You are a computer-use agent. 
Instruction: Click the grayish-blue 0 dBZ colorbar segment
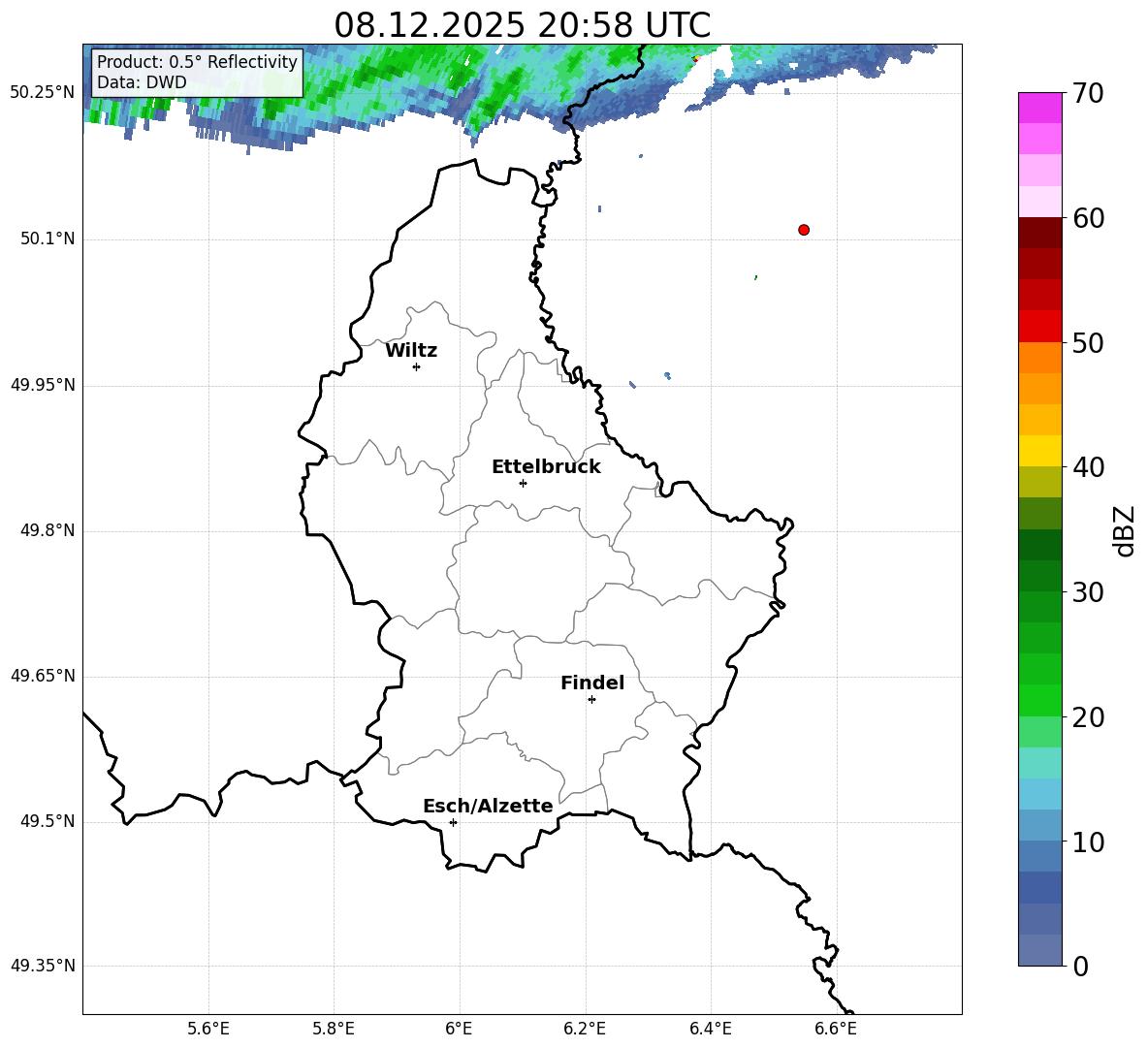pyautogui.click(x=1039, y=950)
